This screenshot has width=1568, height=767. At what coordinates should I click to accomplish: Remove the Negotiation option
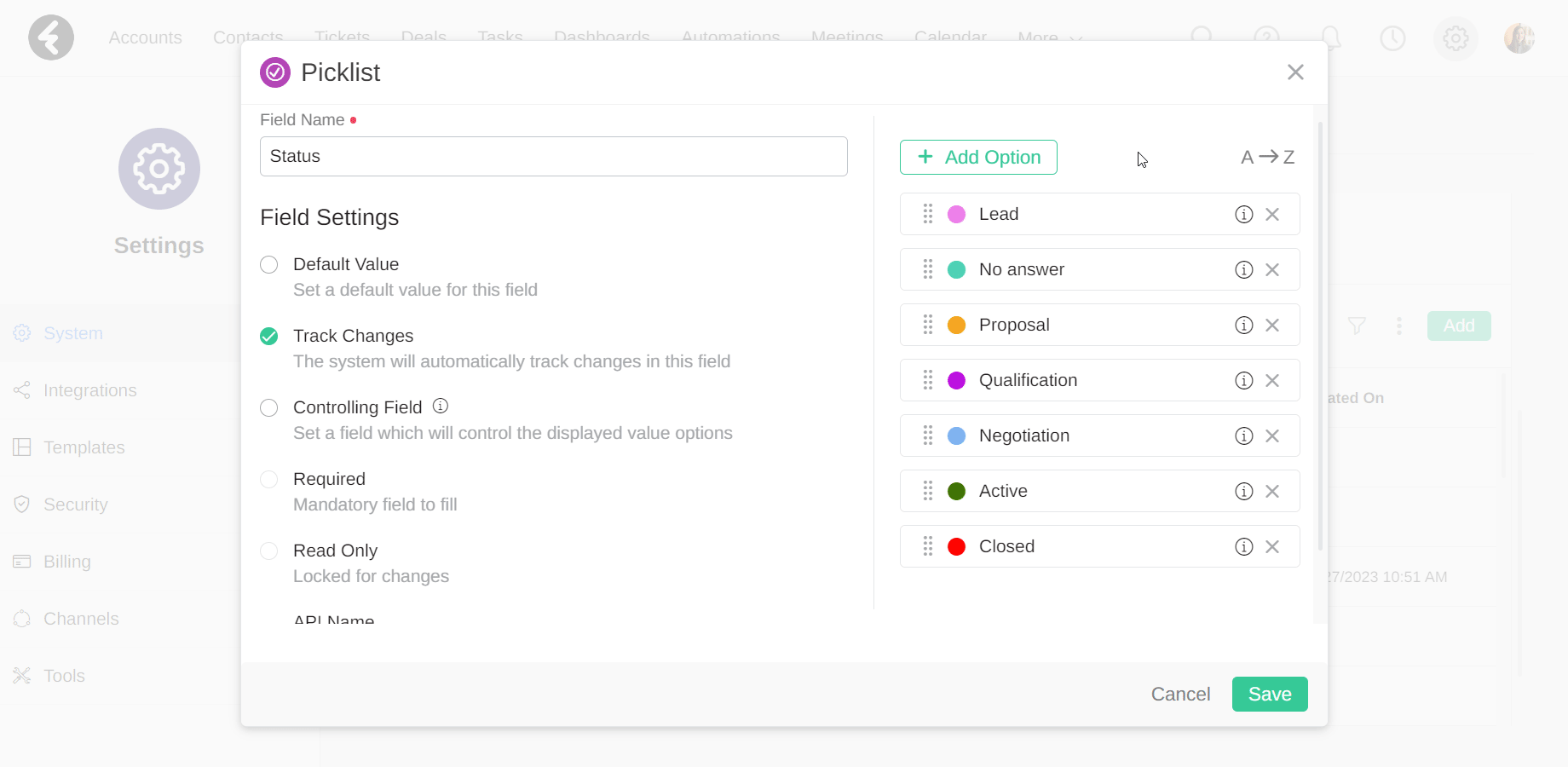point(1272,435)
